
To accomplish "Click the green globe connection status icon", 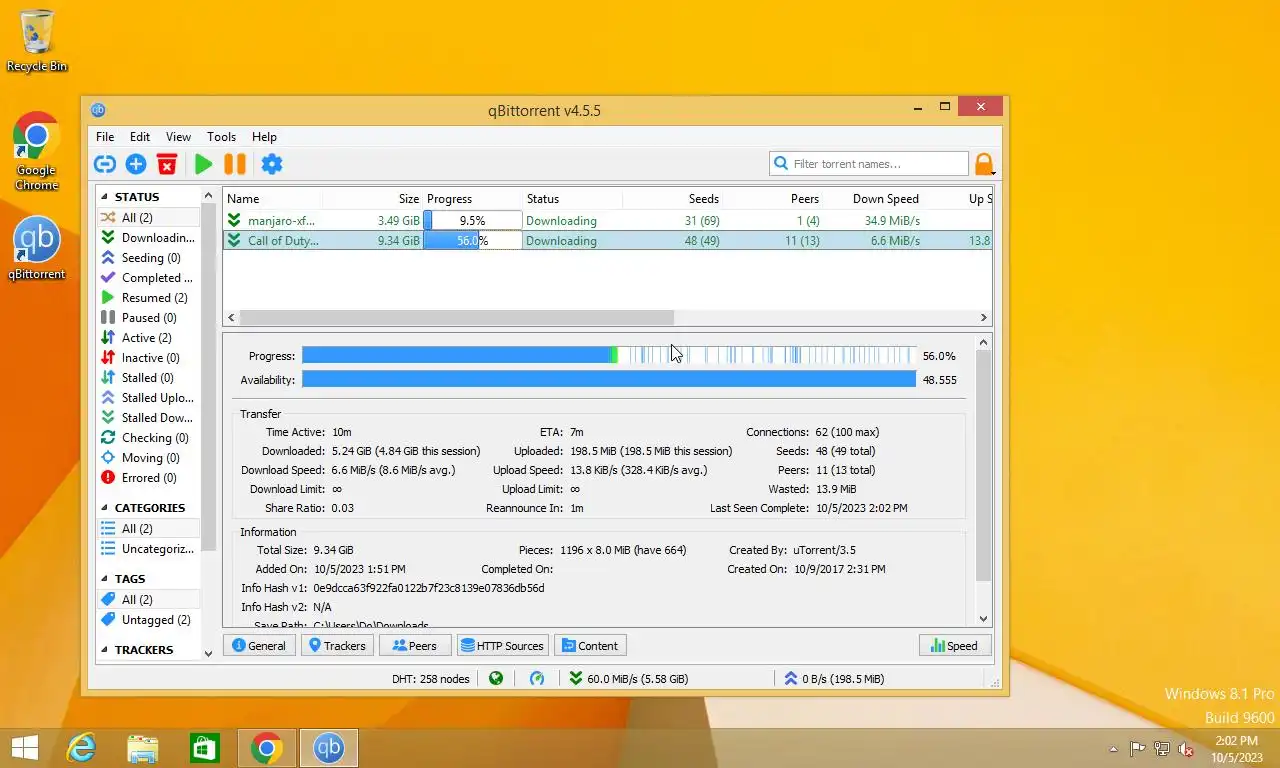I will click(x=496, y=678).
